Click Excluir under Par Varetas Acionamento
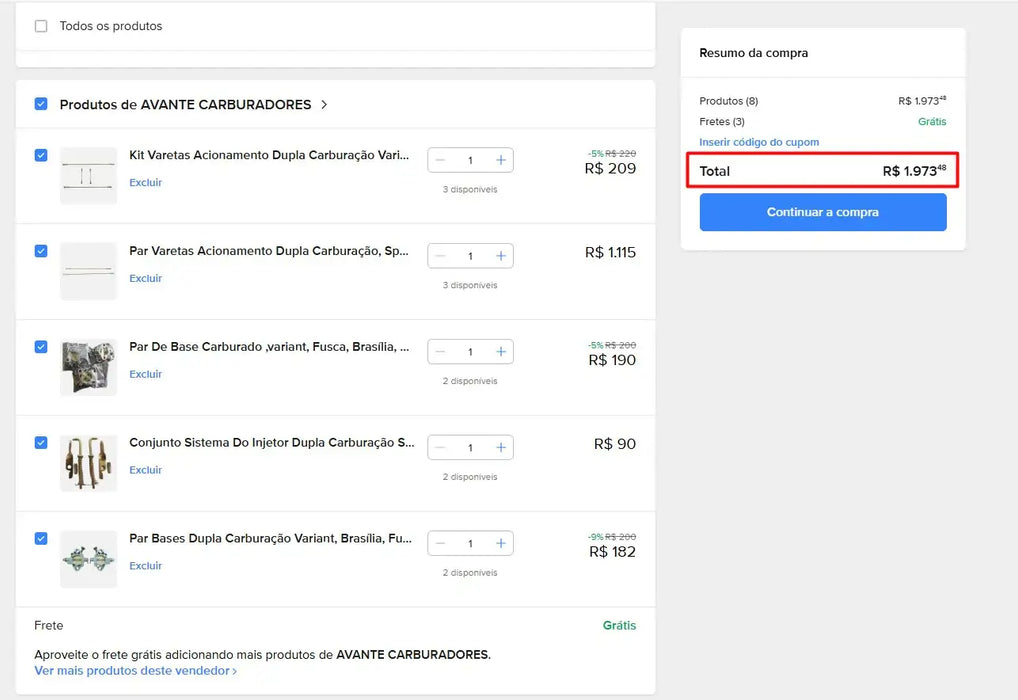This screenshot has width=1018, height=700. [145, 279]
